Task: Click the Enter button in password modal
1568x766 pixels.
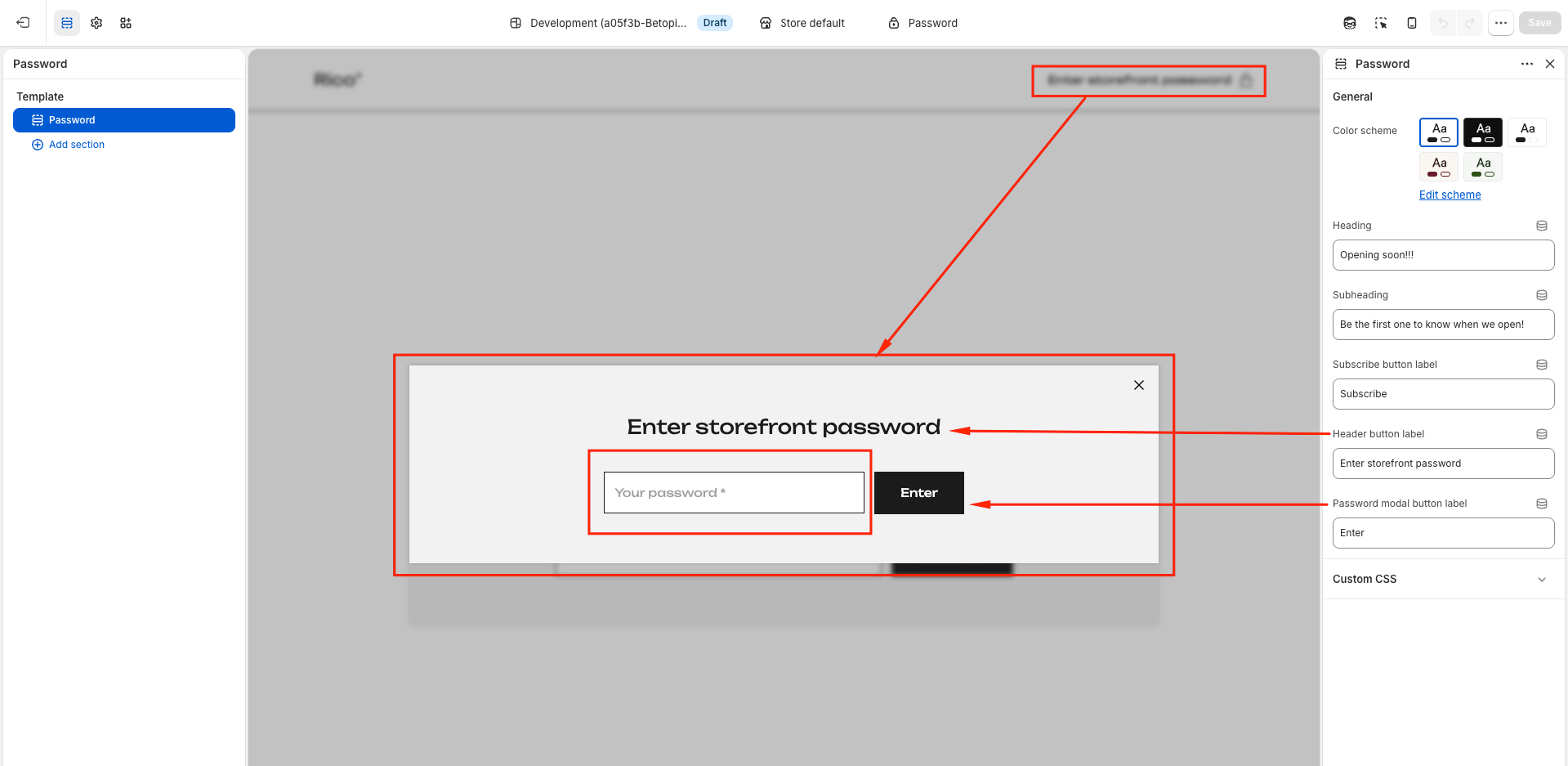Action: click(919, 493)
